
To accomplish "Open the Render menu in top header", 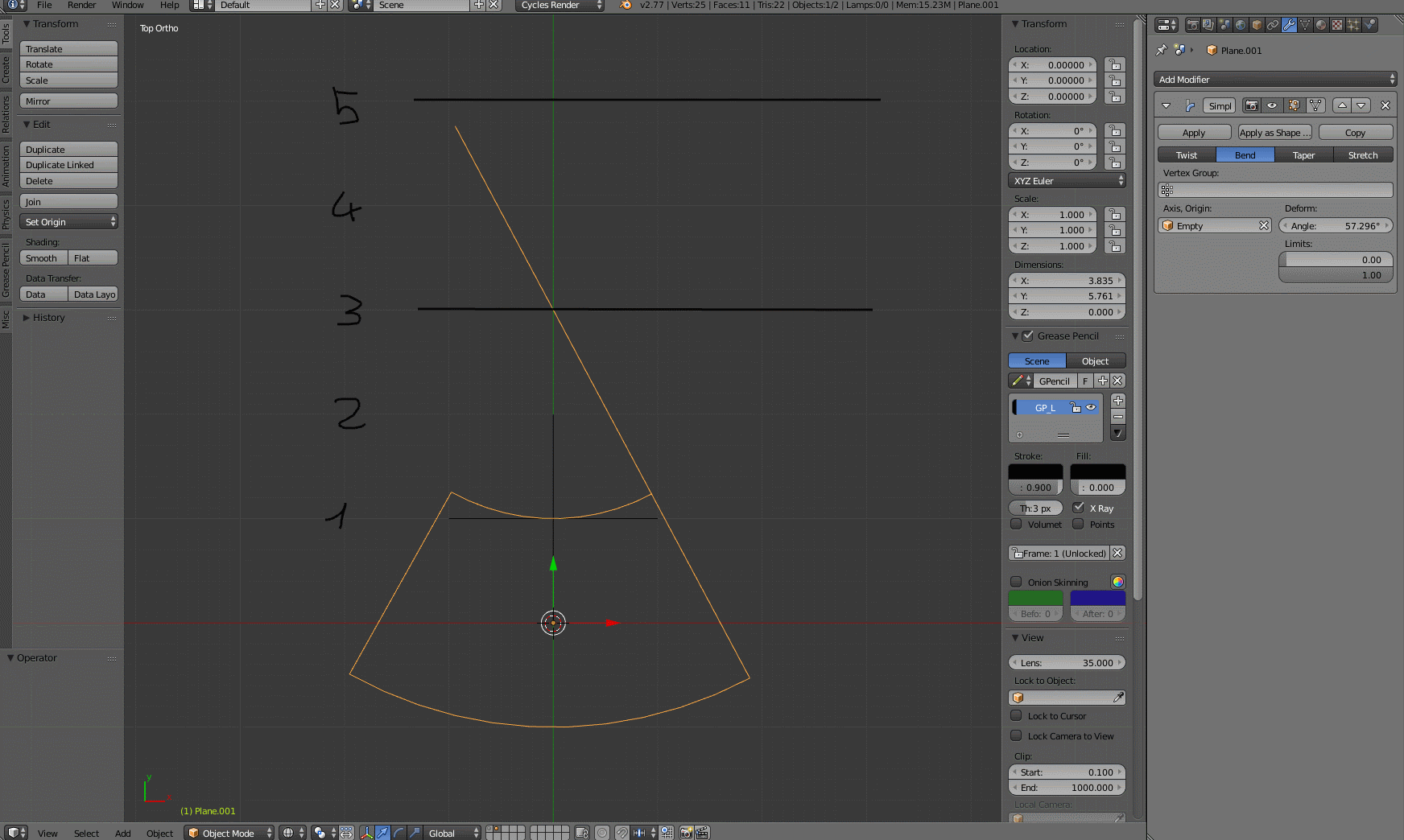I will pos(81,5).
